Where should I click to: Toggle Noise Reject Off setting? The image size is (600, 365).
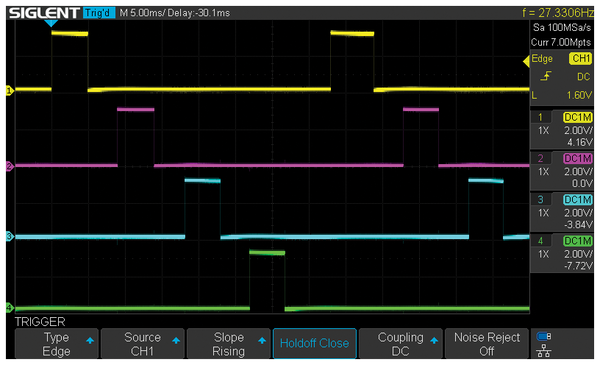point(487,344)
